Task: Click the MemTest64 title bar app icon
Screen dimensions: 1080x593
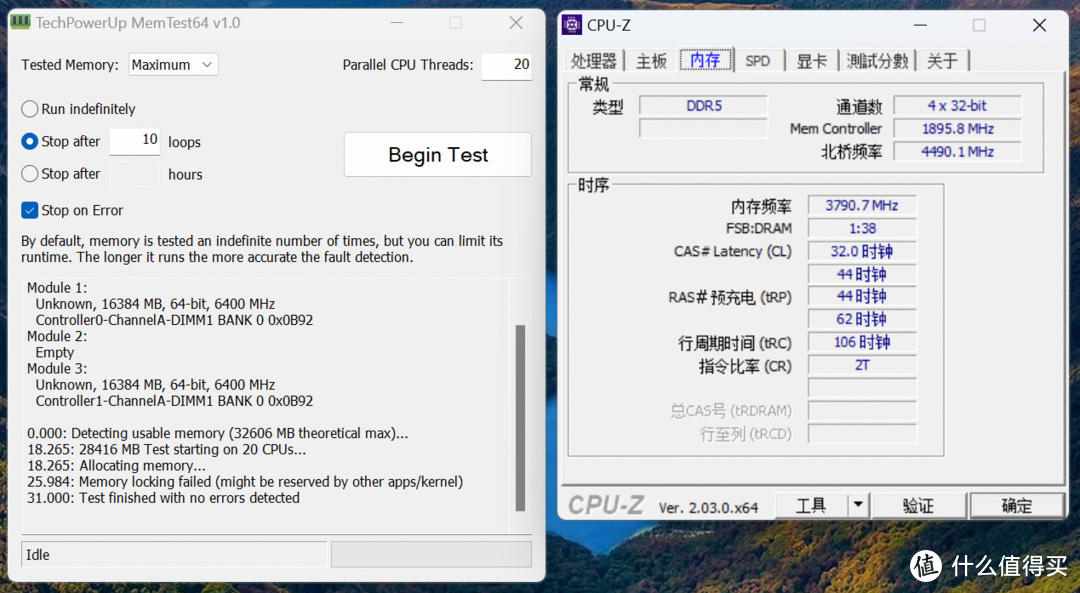Action: [x=20, y=22]
